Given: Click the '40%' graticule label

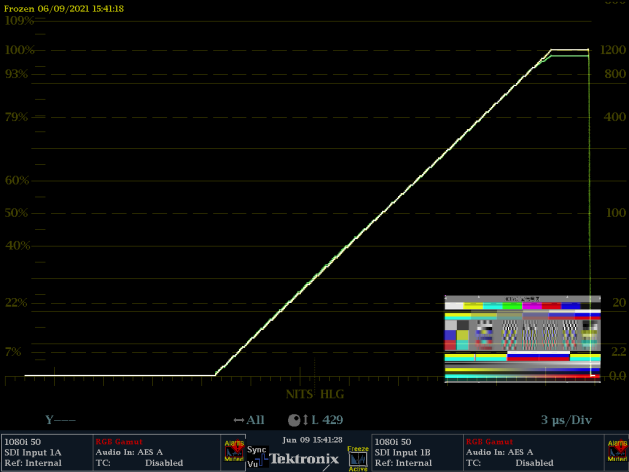Looking at the screenshot, I should pos(17,245).
